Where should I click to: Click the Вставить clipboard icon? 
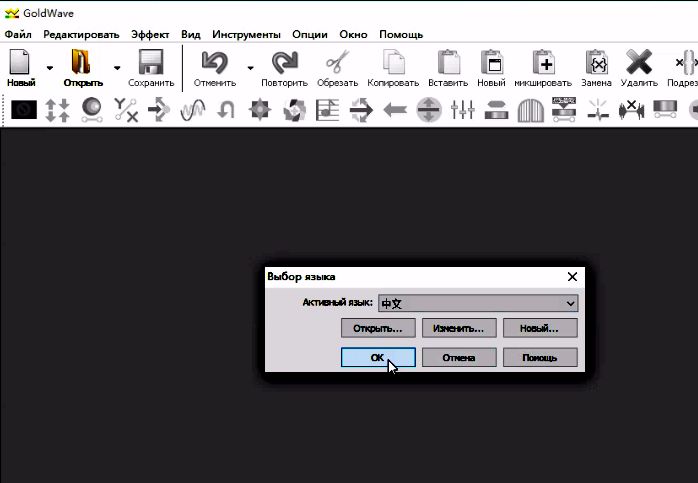448,62
